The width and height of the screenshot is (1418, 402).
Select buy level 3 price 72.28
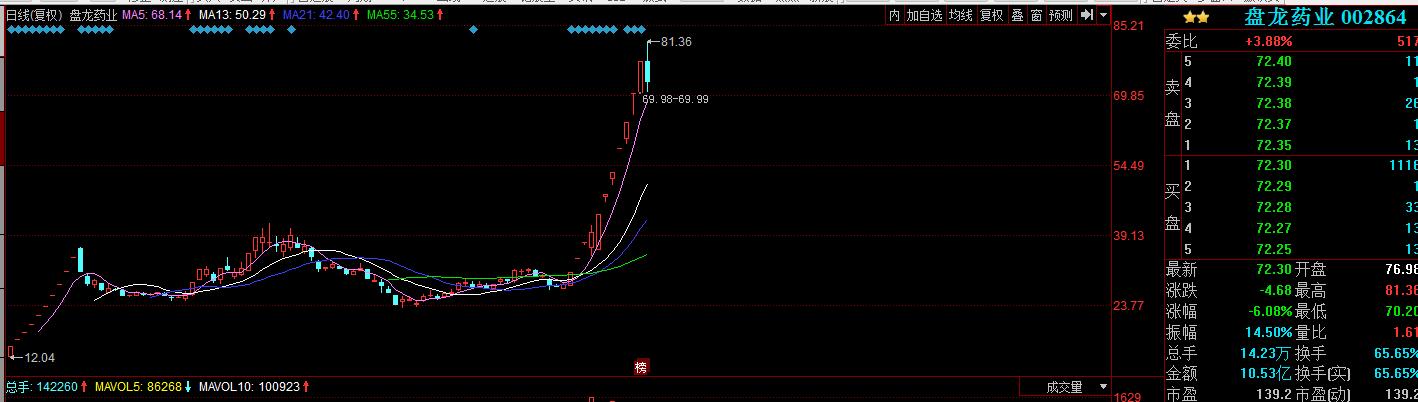coord(1273,207)
